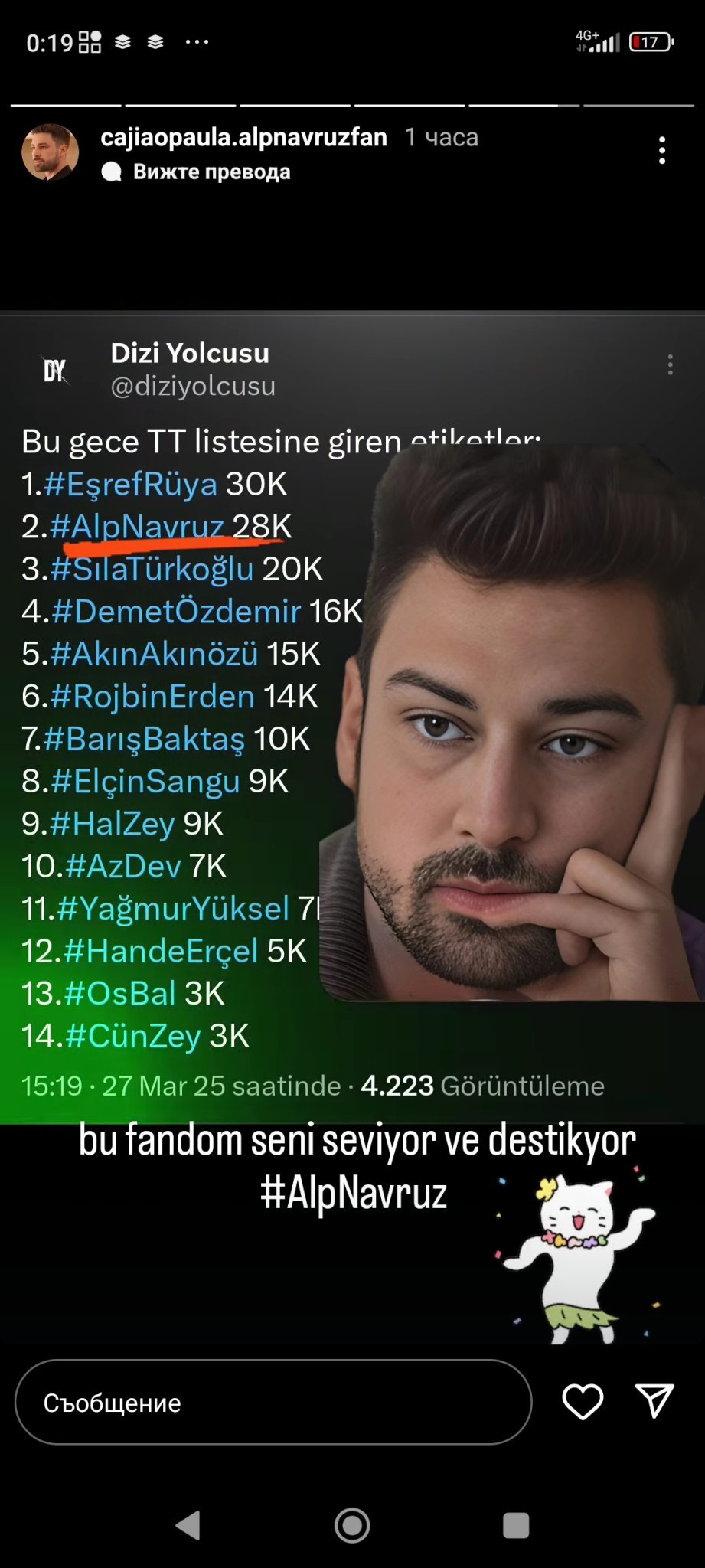Tap the Dizi Yolcusu DY logo avatar
This screenshot has width=705, height=1568.
click(54, 371)
